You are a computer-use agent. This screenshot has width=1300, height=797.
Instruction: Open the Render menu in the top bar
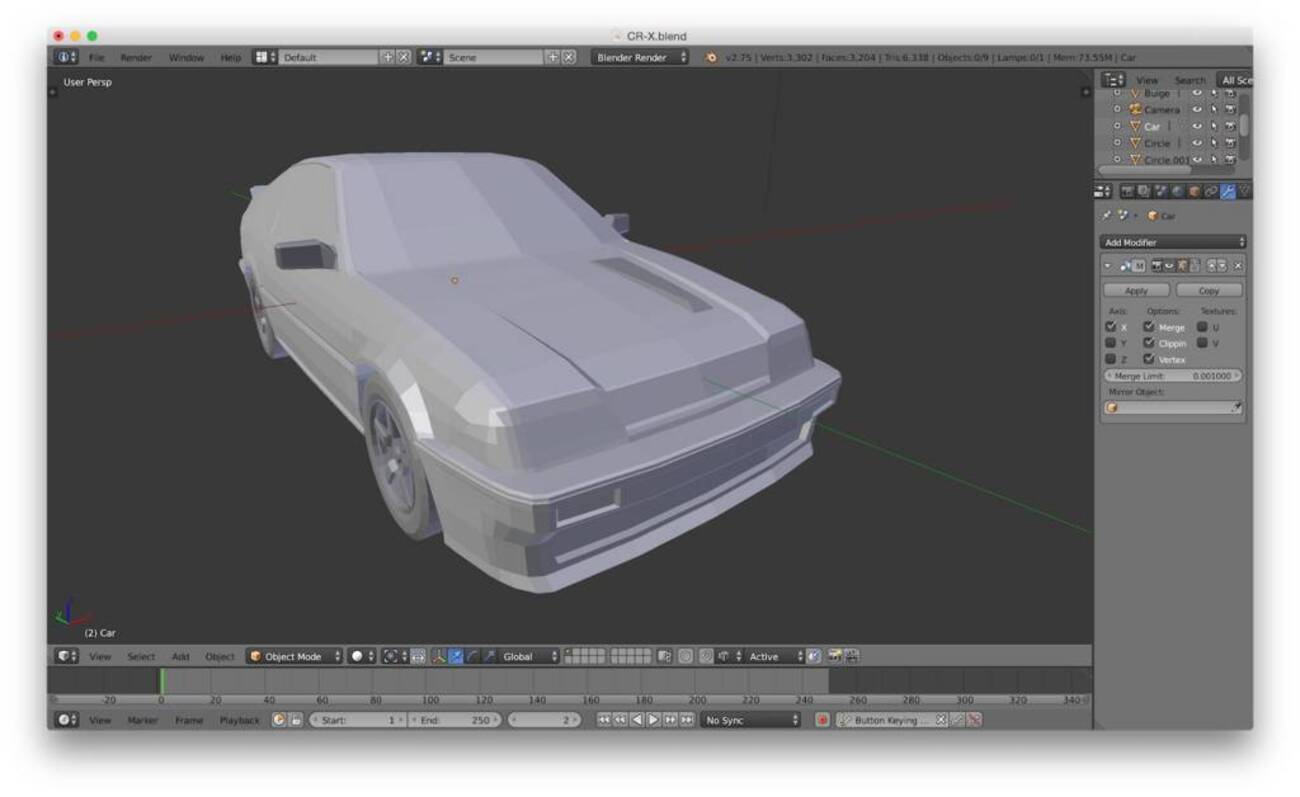[x=135, y=58]
